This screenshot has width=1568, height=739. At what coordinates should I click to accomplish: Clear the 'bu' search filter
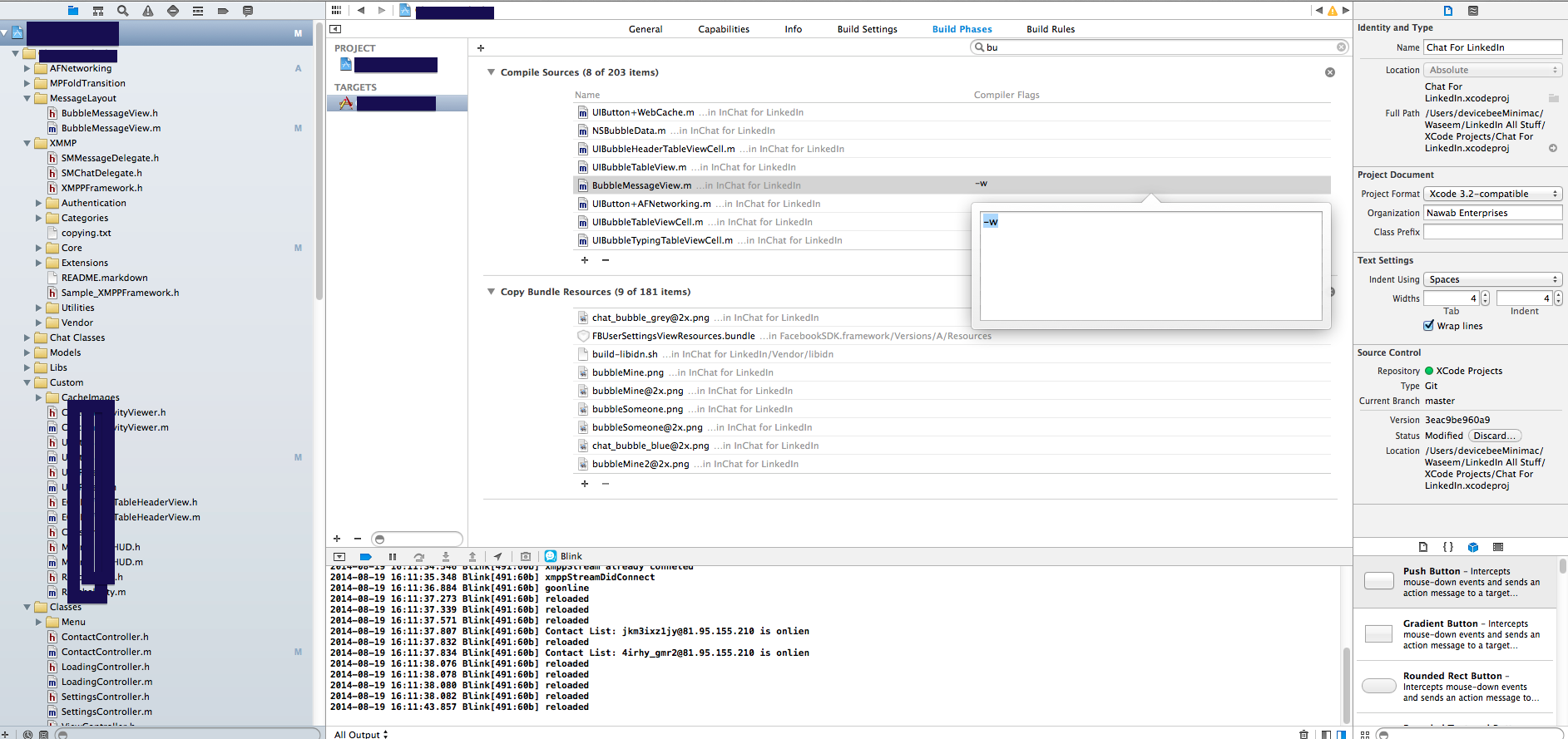1341,47
